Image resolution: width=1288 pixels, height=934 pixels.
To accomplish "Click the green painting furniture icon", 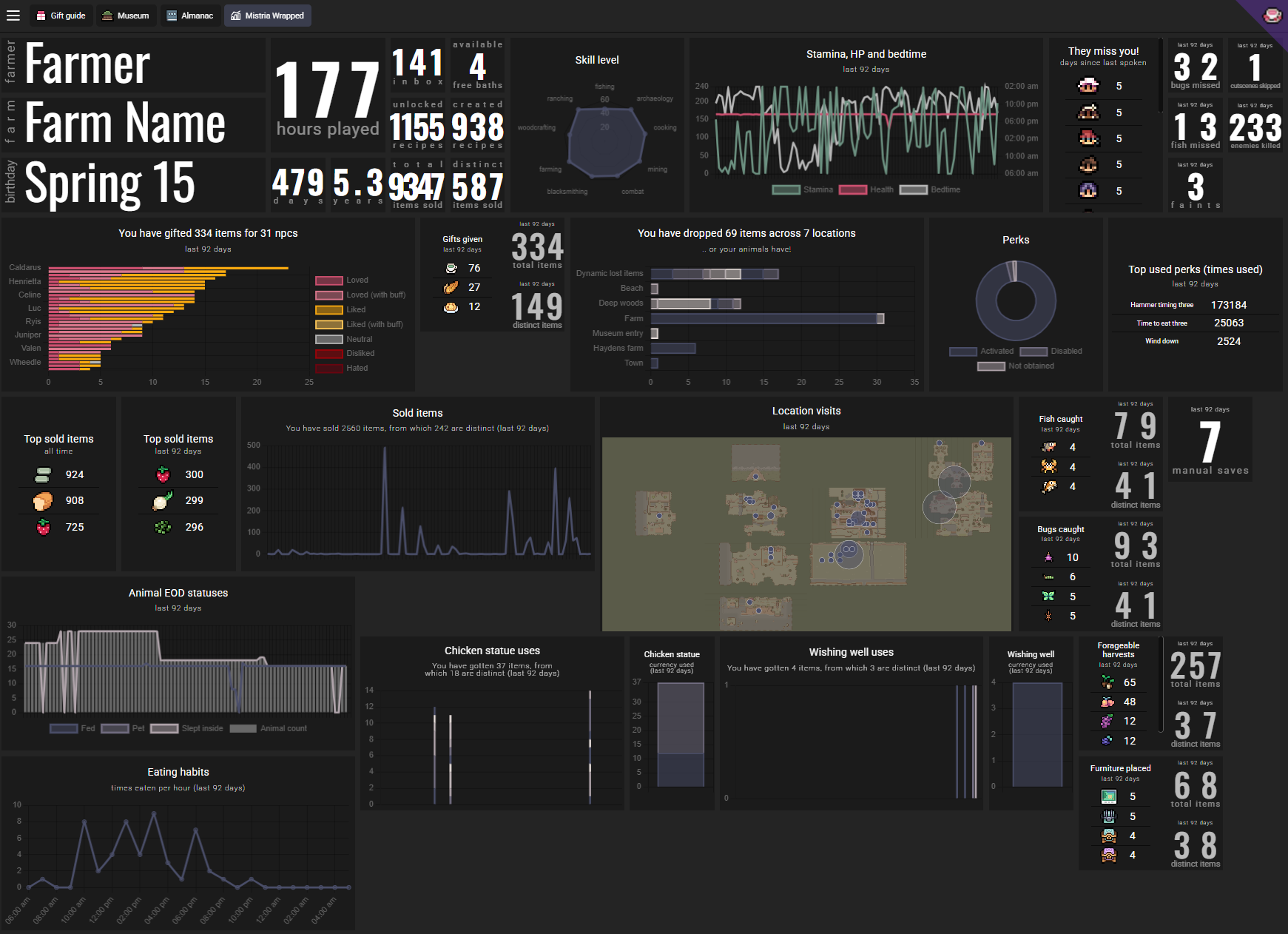I will [x=1108, y=796].
